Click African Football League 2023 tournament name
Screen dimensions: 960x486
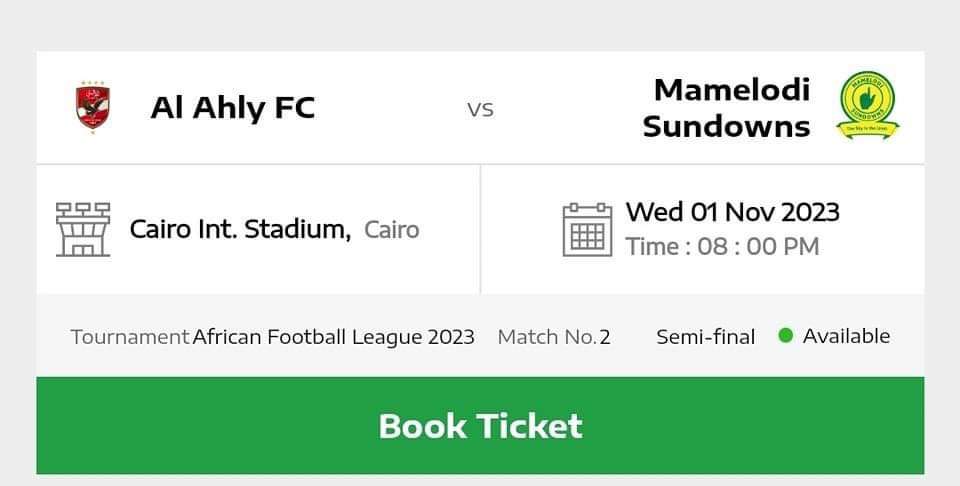[333, 337]
